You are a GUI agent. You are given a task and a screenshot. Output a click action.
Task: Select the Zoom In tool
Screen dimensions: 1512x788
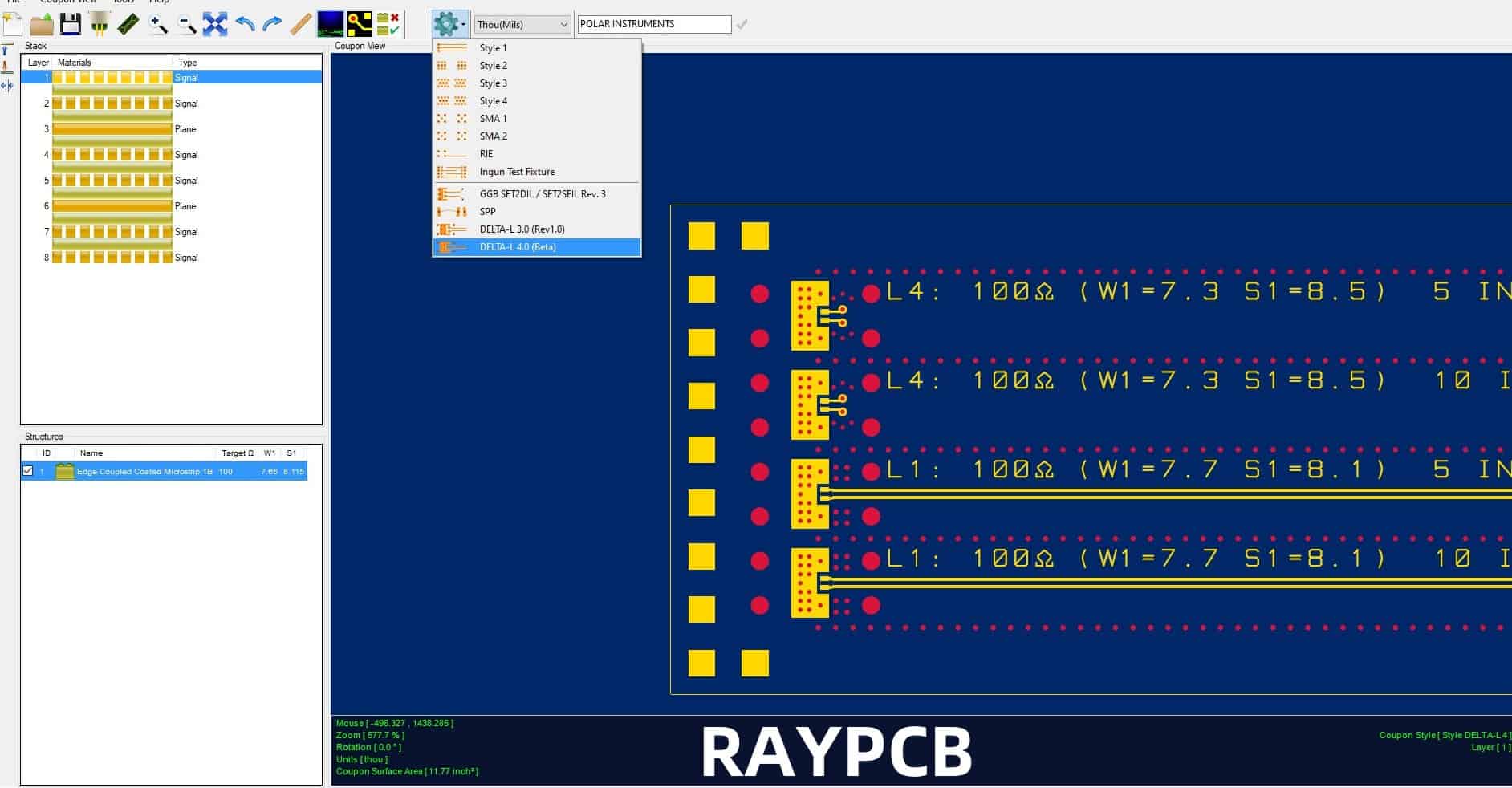tap(158, 24)
